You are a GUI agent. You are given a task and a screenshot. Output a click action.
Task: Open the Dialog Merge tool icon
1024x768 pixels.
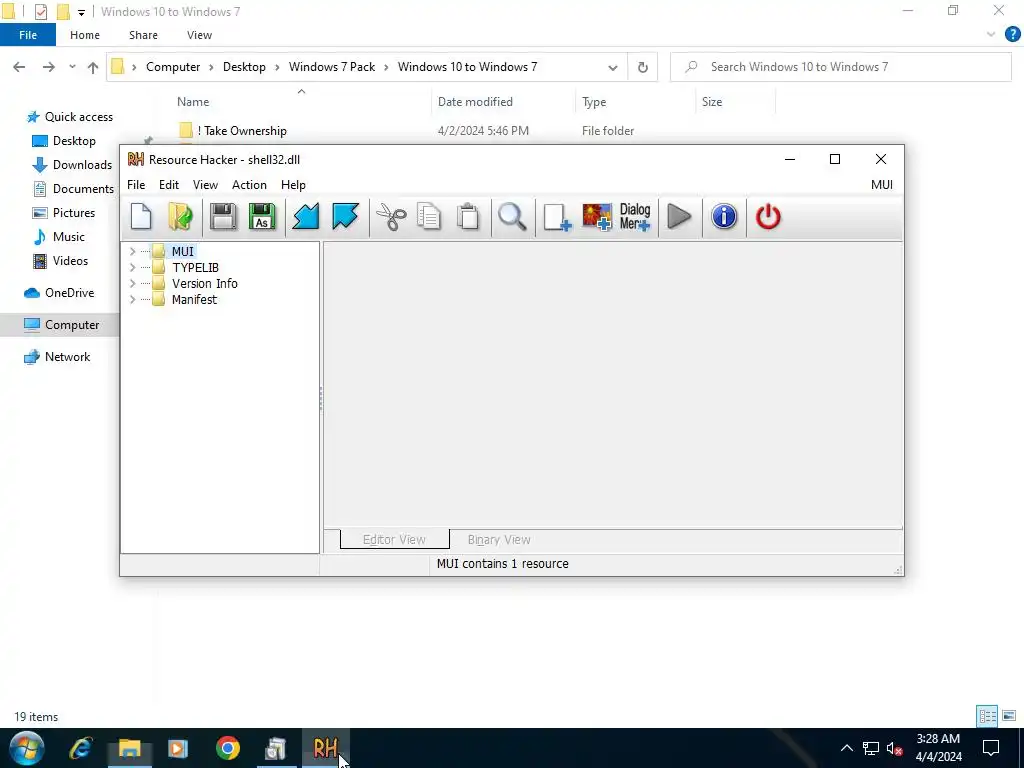point(635,217)
